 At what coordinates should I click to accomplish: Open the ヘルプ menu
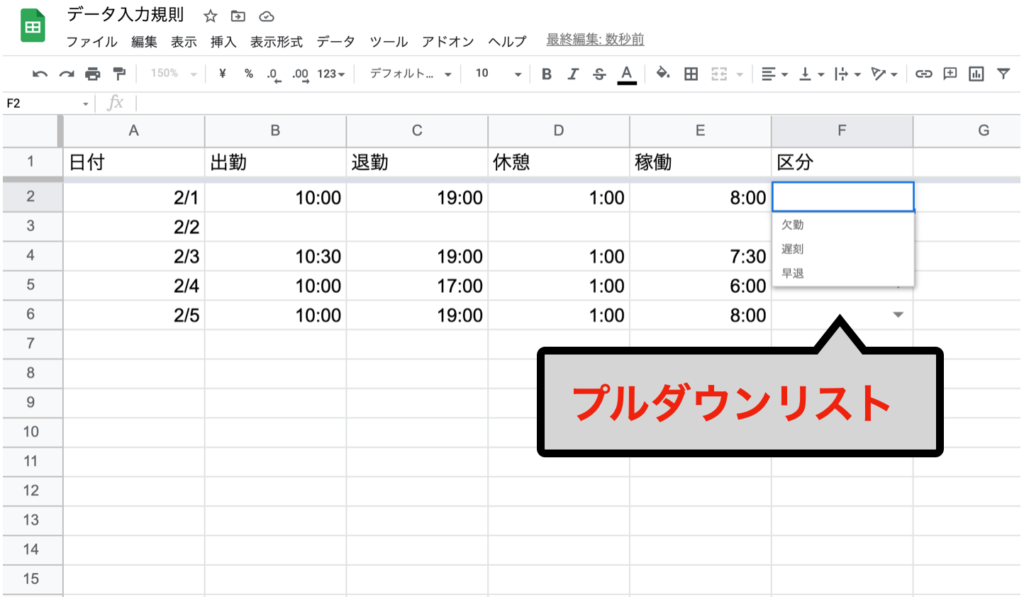tap(507, 42)
